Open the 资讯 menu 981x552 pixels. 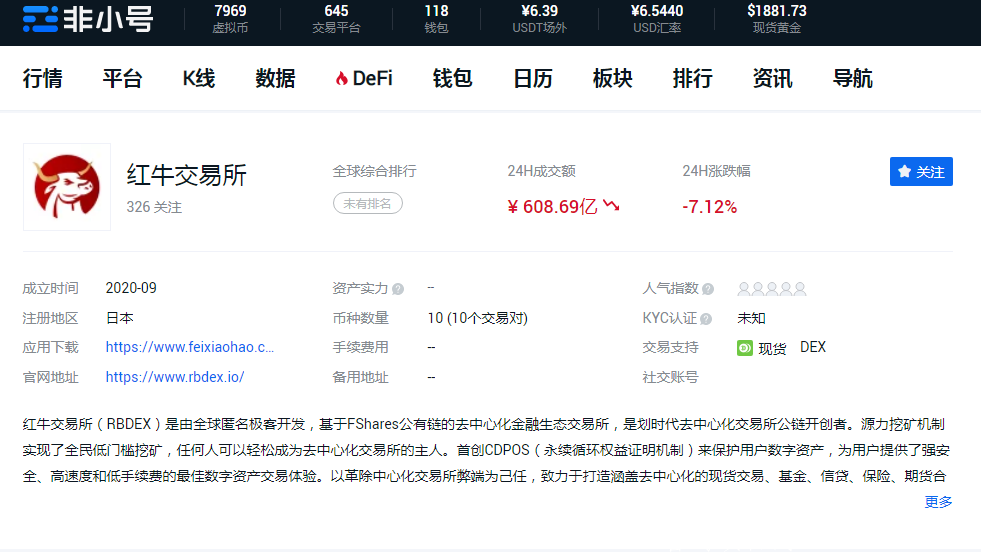pos(773,79)
